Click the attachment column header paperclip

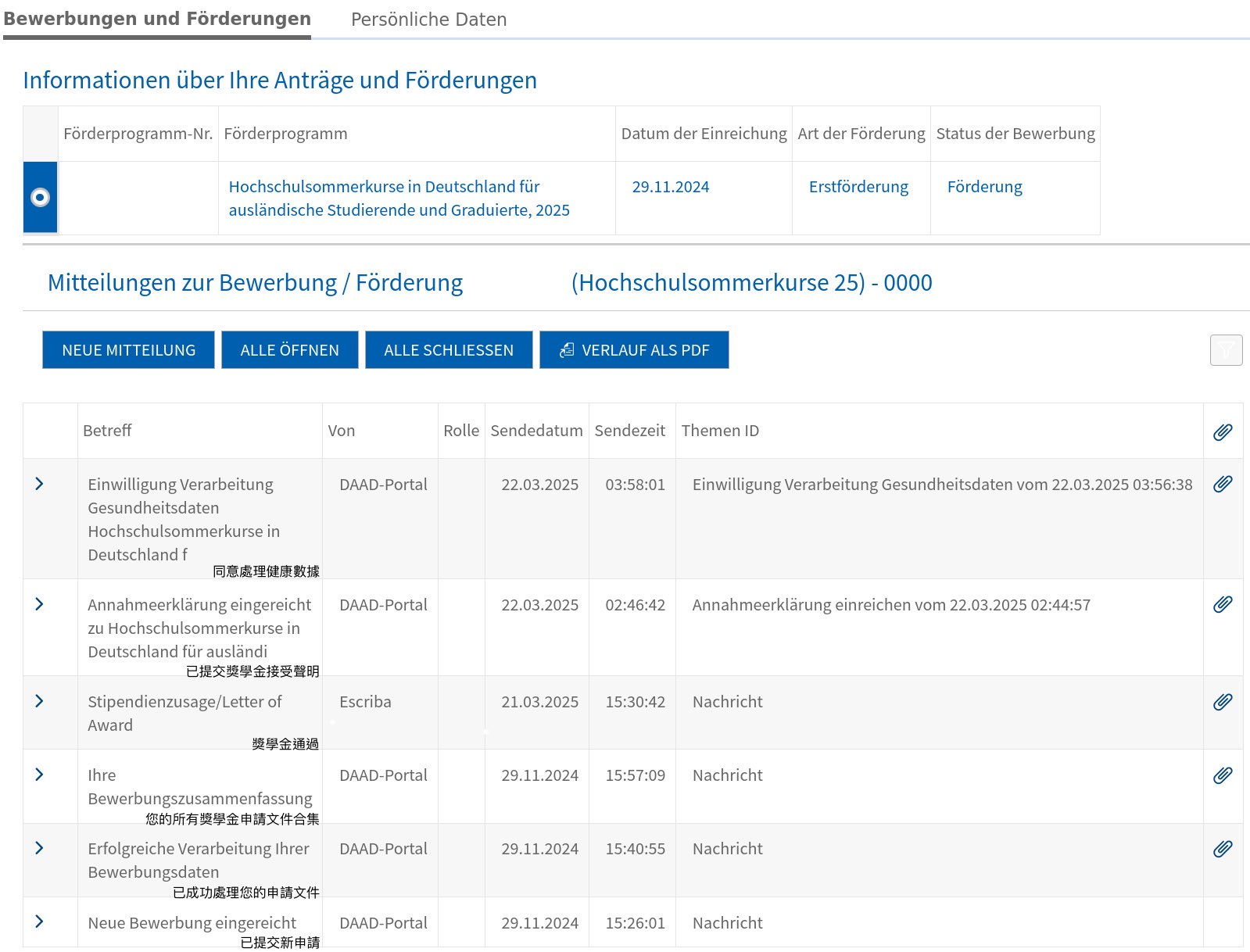coord(1222,431)
